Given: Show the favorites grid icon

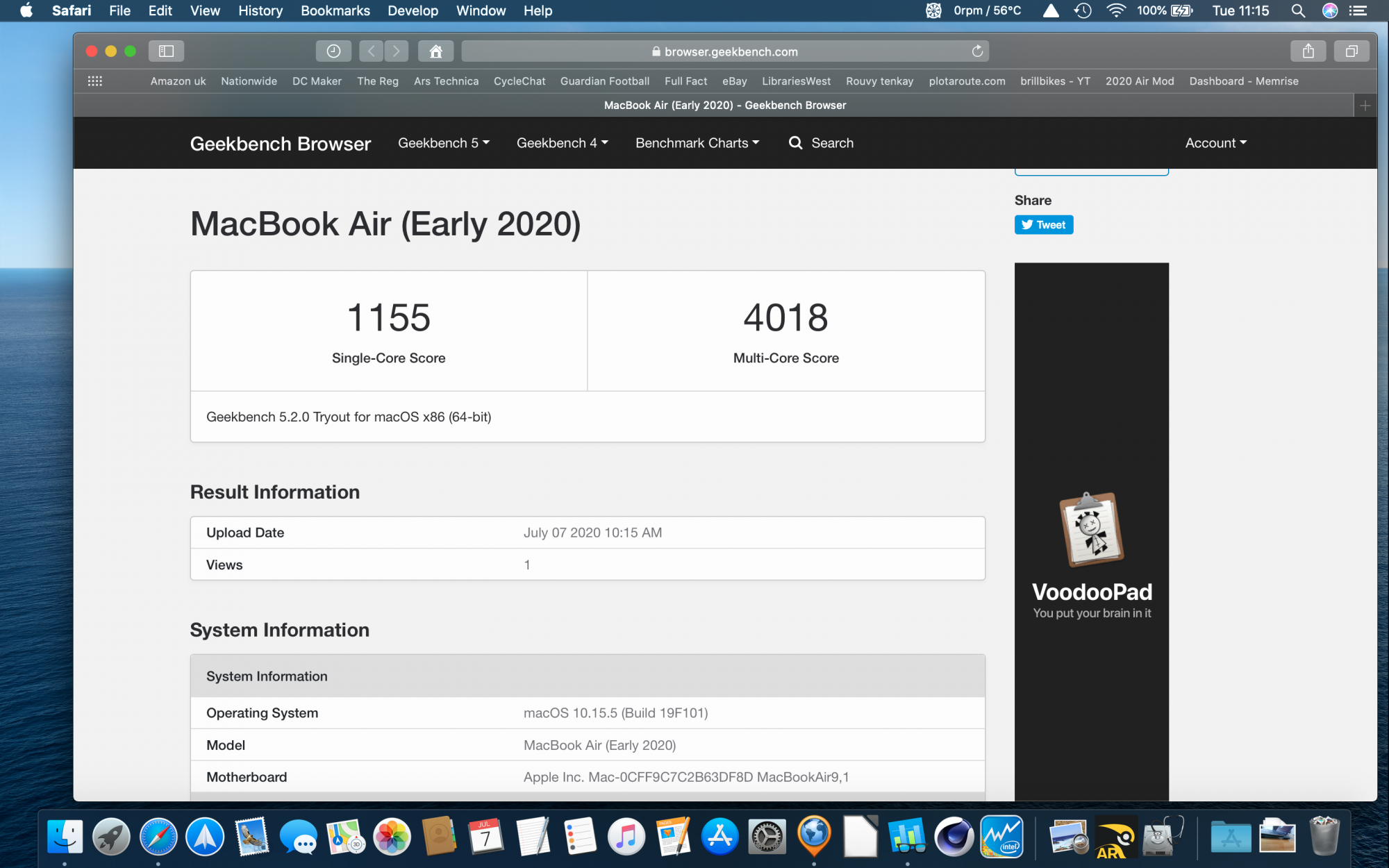Looking at the screenshot, I should [x=95, y=81].
